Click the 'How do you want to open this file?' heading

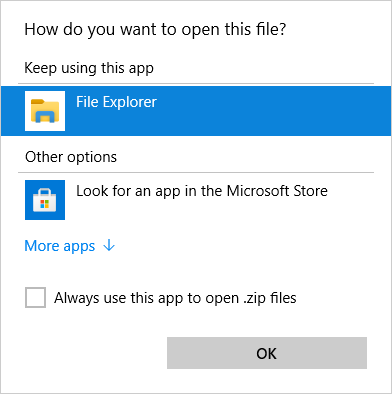[x=155, y=30]
